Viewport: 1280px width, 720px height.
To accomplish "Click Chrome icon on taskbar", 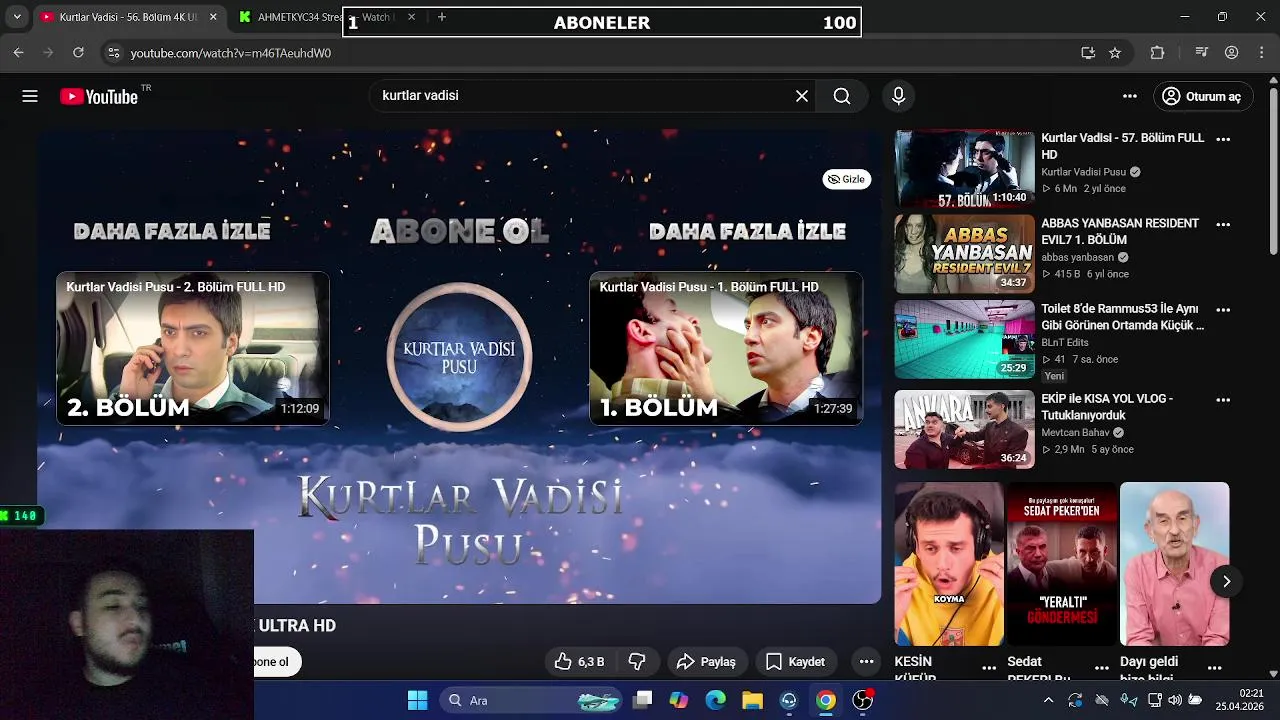I will 826,700.
